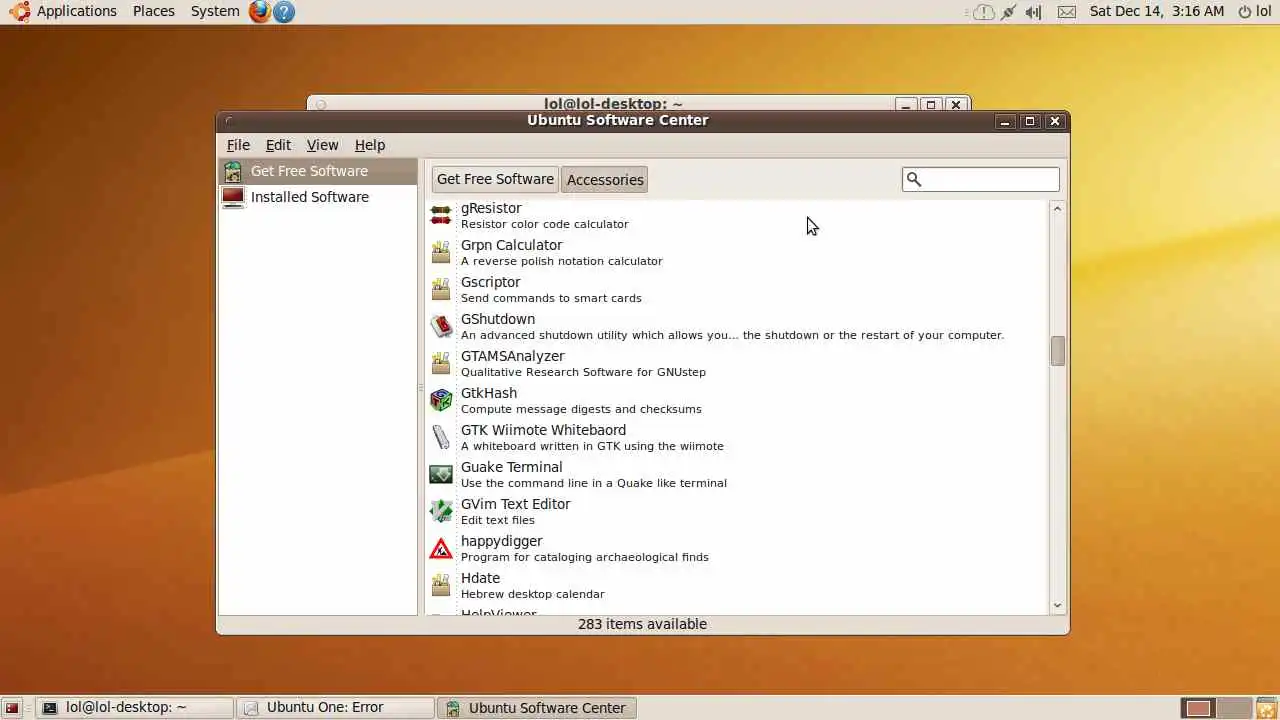Open the File menu
The image size is (1280, 720).
tap(238, 145)
